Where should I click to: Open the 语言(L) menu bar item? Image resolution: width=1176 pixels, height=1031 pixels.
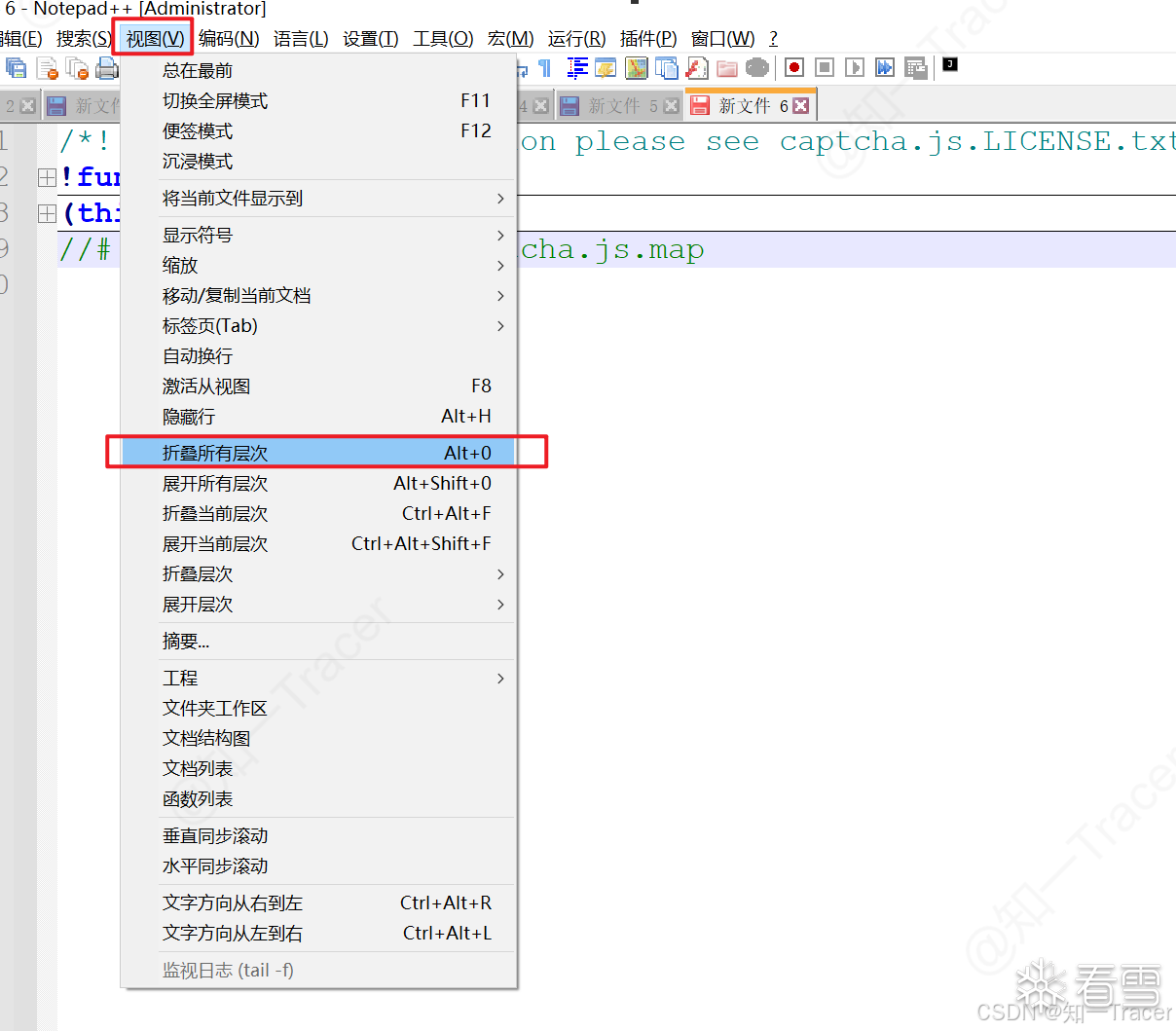pos(301,39)
